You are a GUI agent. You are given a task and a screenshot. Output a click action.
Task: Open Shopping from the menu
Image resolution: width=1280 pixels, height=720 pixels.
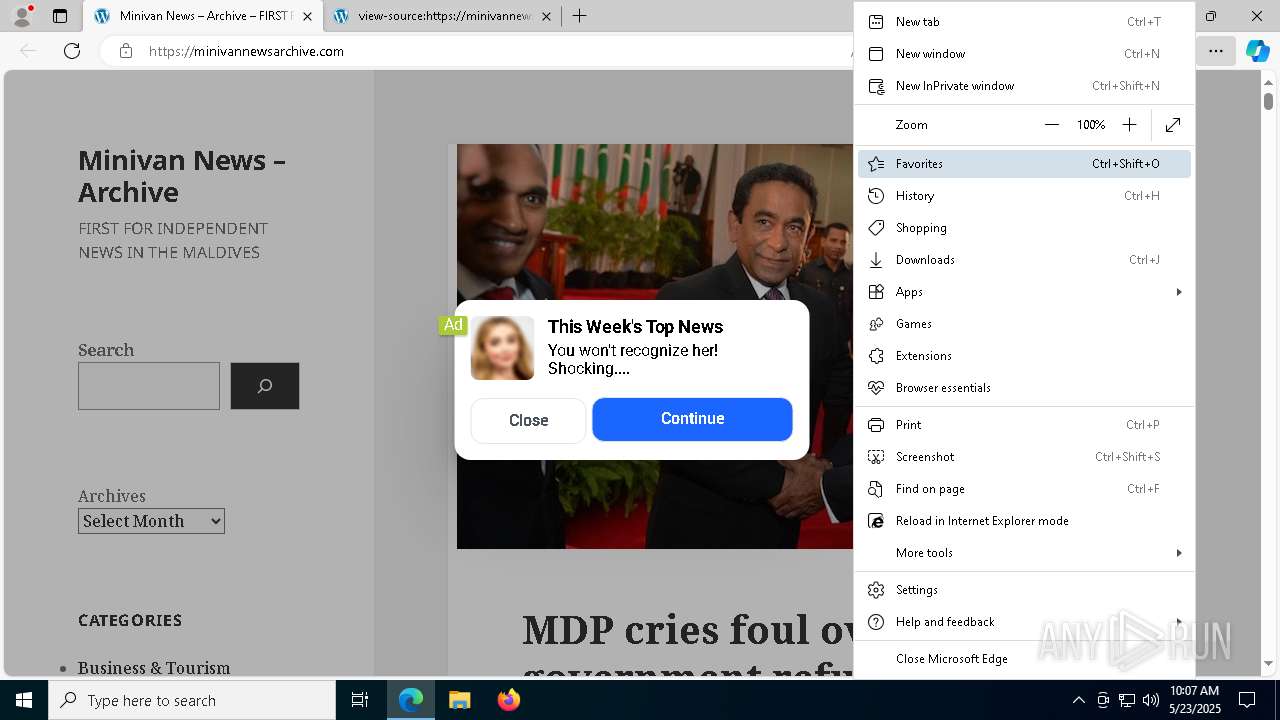coord(1024,228)
